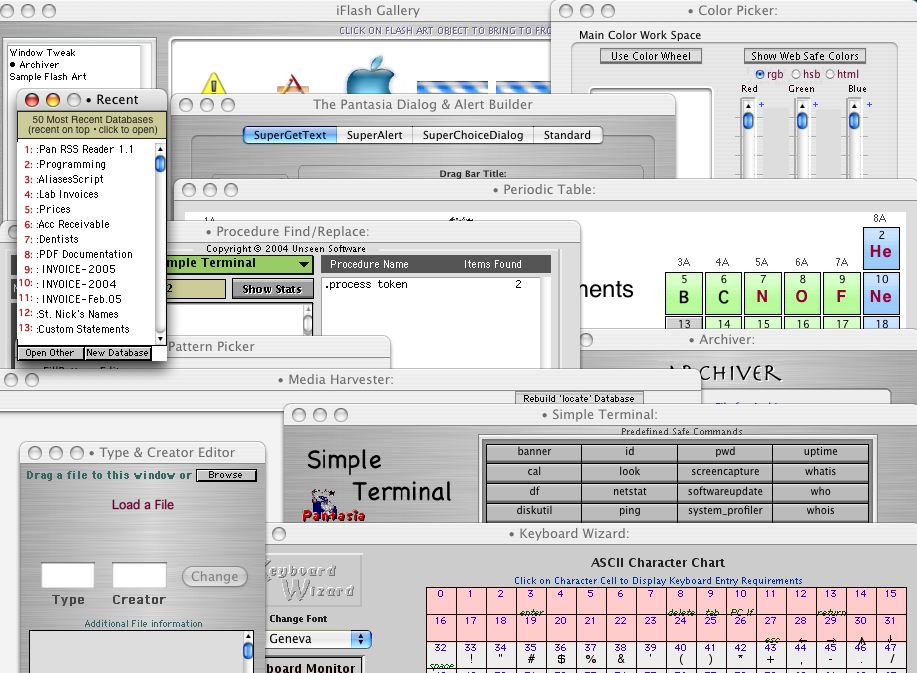Image resolution: width=917 pixels, height=673 pixels.
Task: Run the 'netstat' command in Simple Terminal
Action: (630, 492)
